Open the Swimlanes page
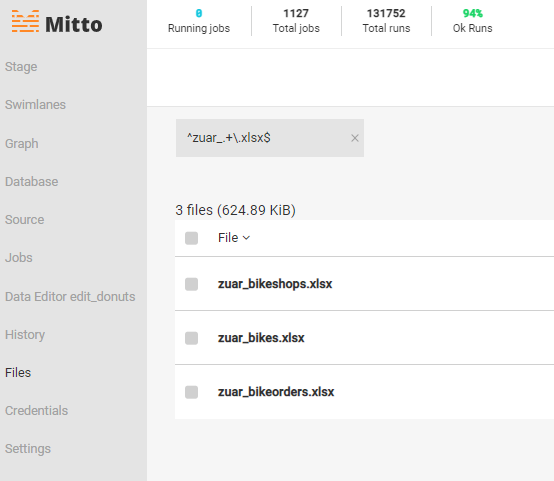The image size is (554, 481). pyautogui.click(x=35, y=104)
